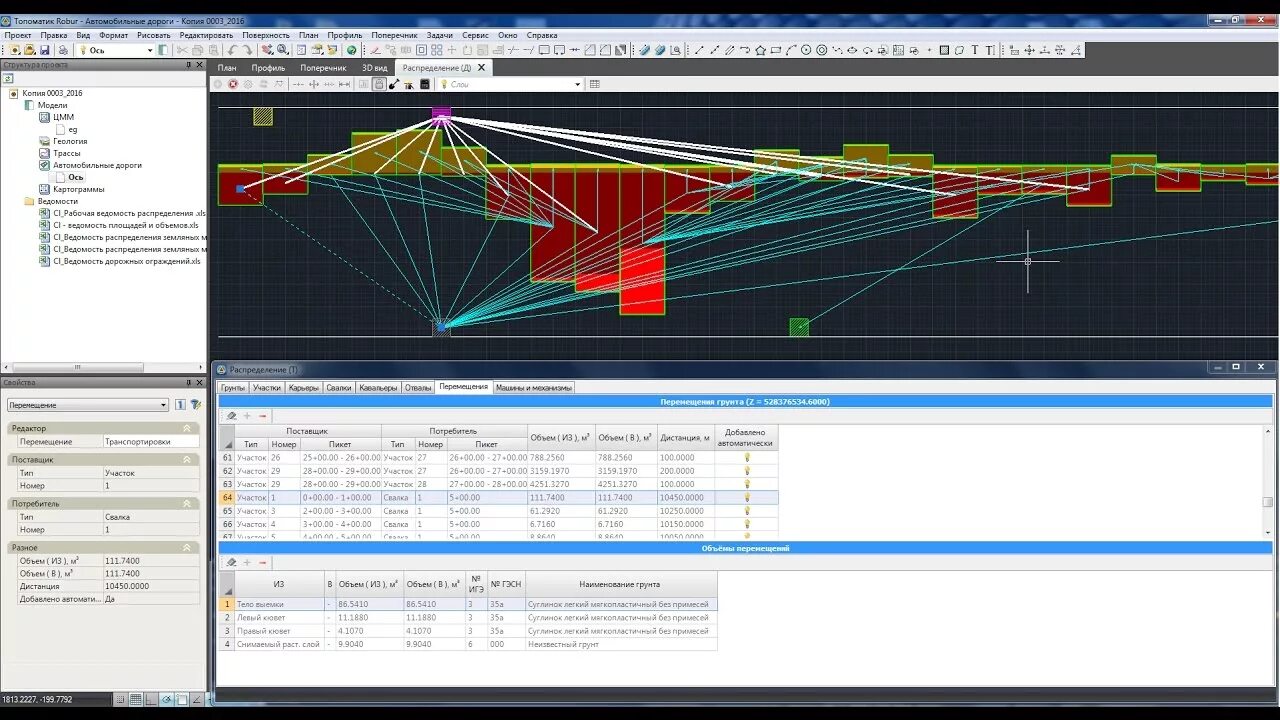Screen dimensions: 1280x720
Task: Click the eraser edit icon in movements toolbar
Action: click(x=231, y=415)
